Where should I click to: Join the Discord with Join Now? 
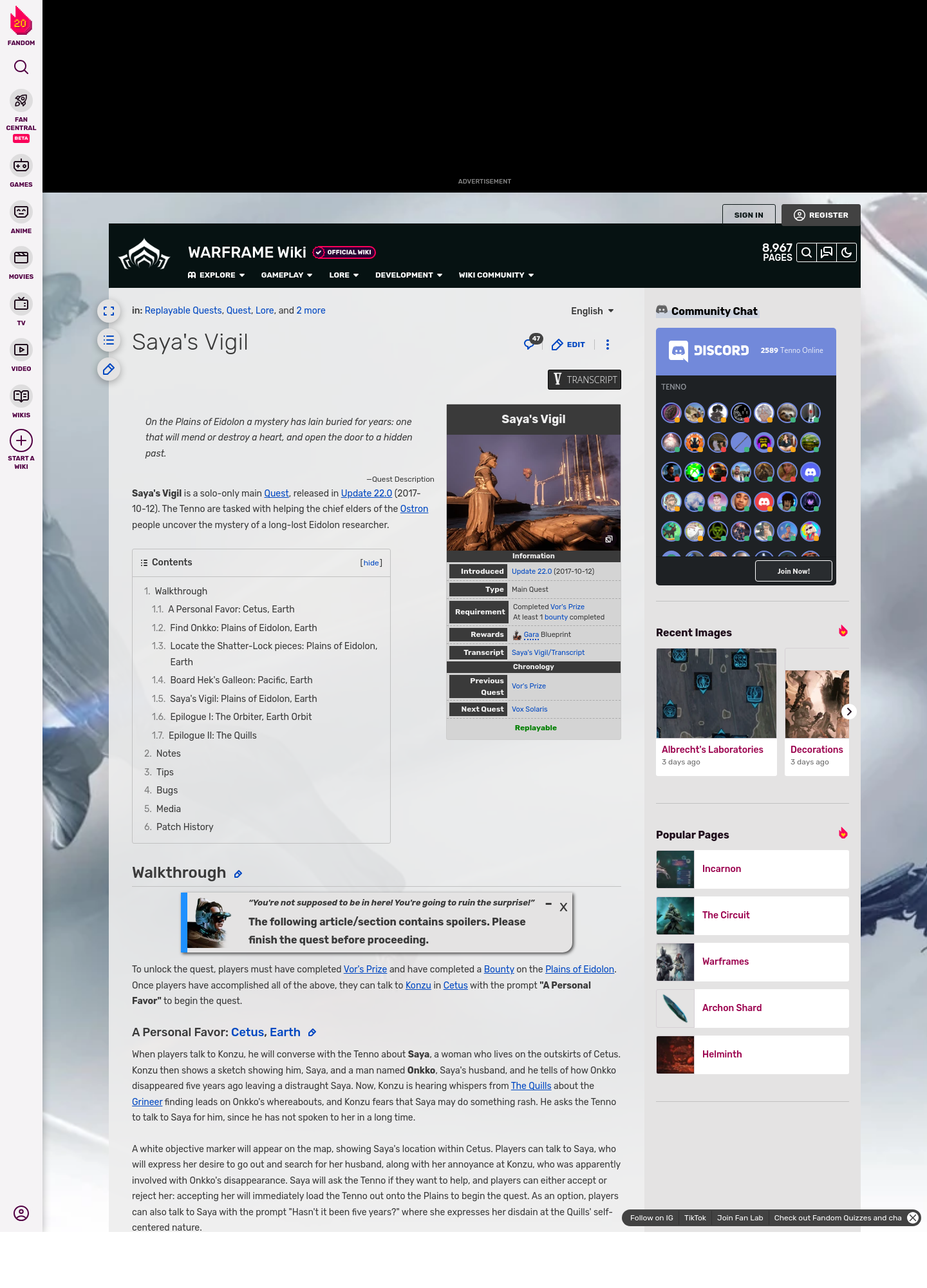click(794, 571)
